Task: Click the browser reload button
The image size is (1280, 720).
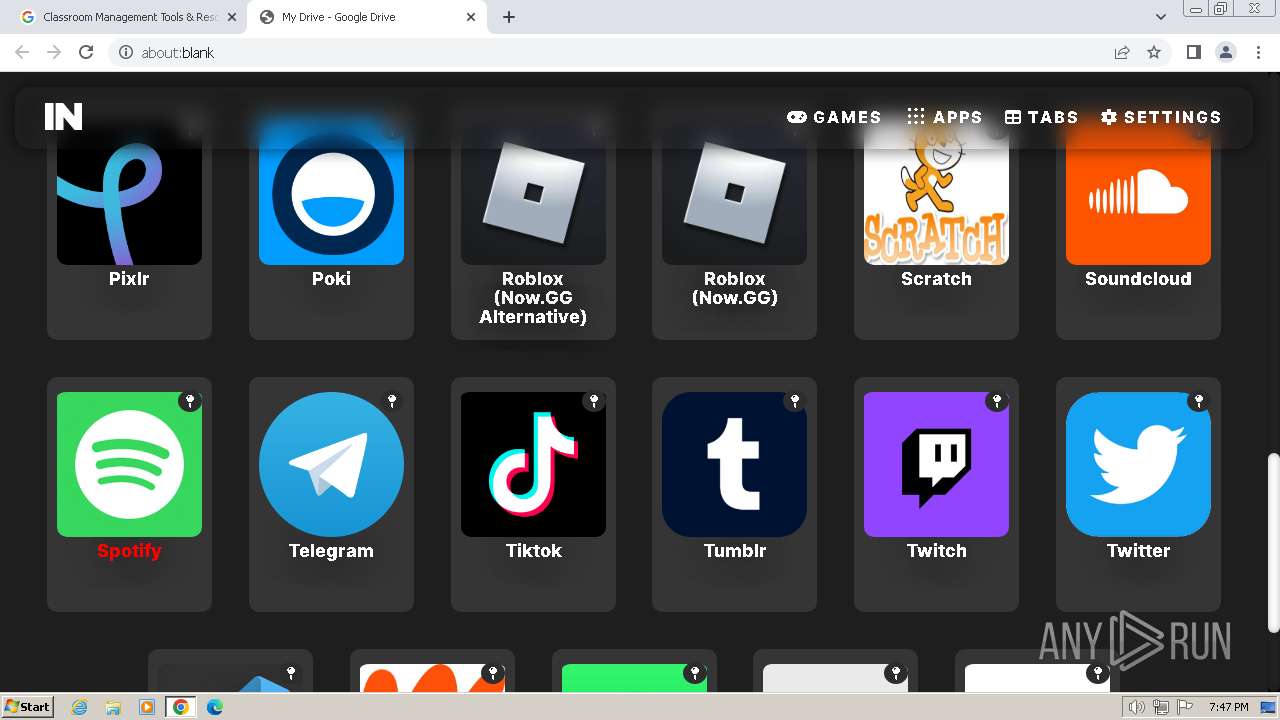Action: pos(86,52)
